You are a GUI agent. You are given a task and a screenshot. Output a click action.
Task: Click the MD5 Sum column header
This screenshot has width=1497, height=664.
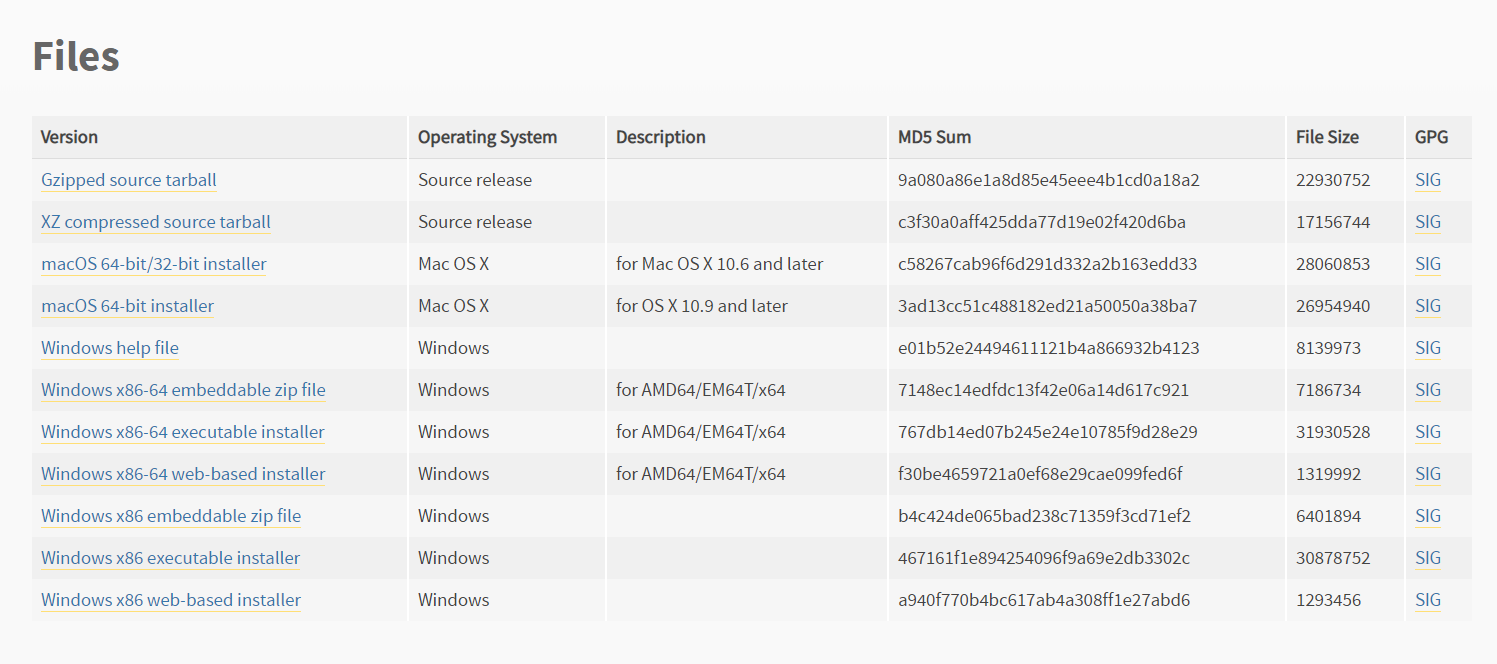tap(934, 137)
